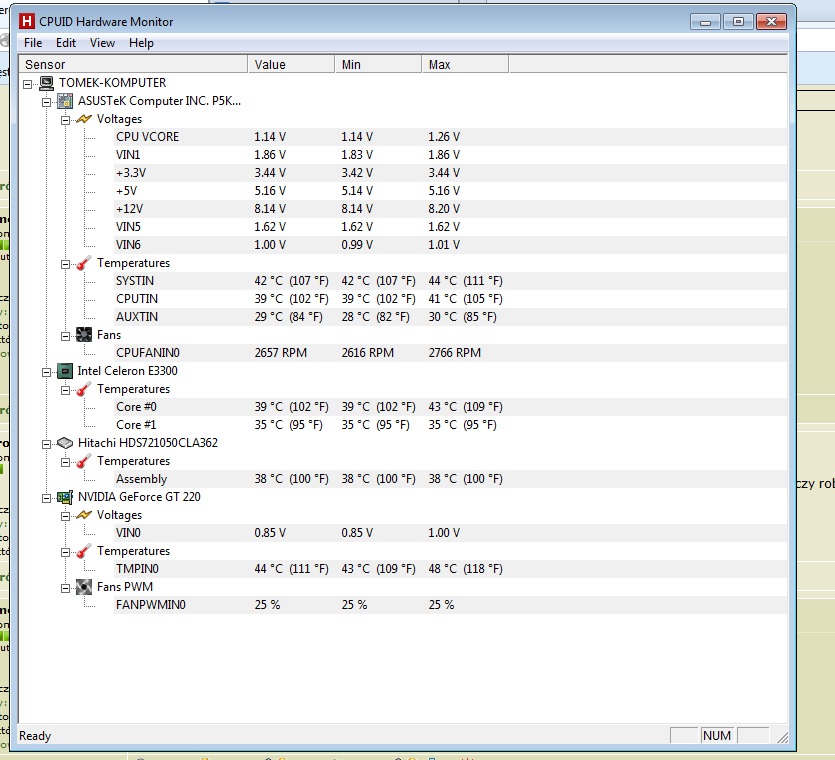Click the 2657 RPM fan value
Viewport: 835px width, 760px height.
[281, 353]
